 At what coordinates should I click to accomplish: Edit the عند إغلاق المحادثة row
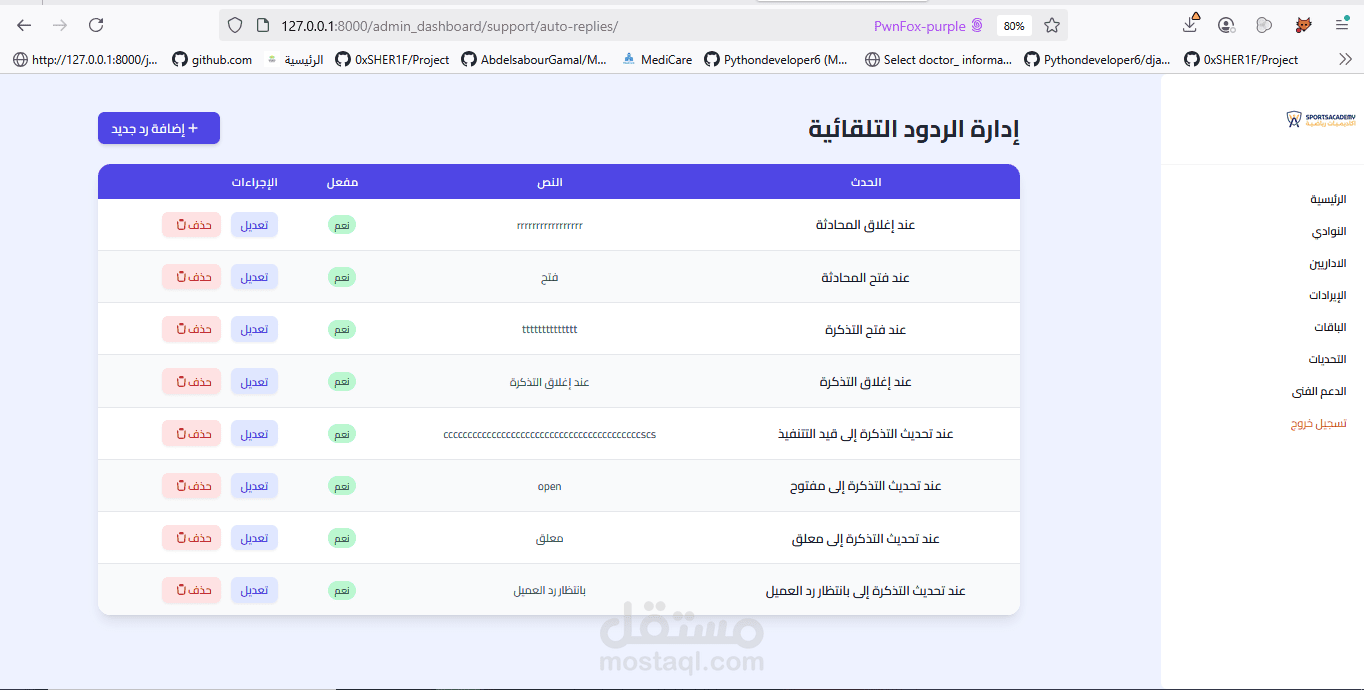tap(254, 225)
